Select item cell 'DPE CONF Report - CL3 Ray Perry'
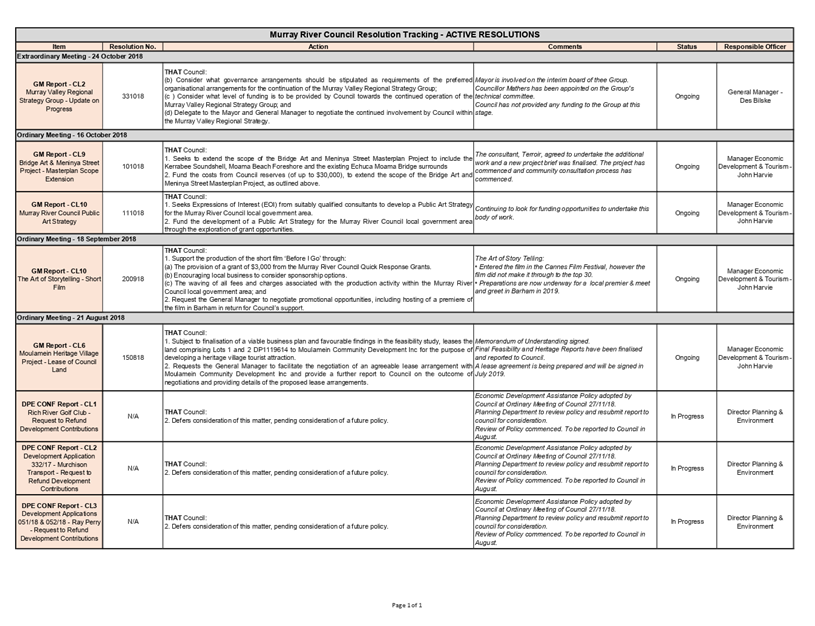This screenshot has width=815, height=626. click(59, 521)
